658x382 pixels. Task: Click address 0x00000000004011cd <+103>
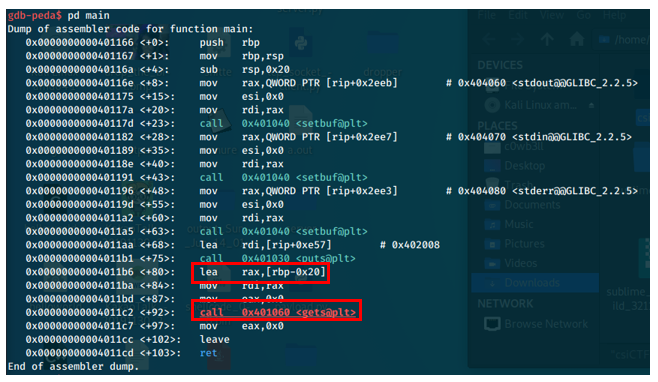103,353
